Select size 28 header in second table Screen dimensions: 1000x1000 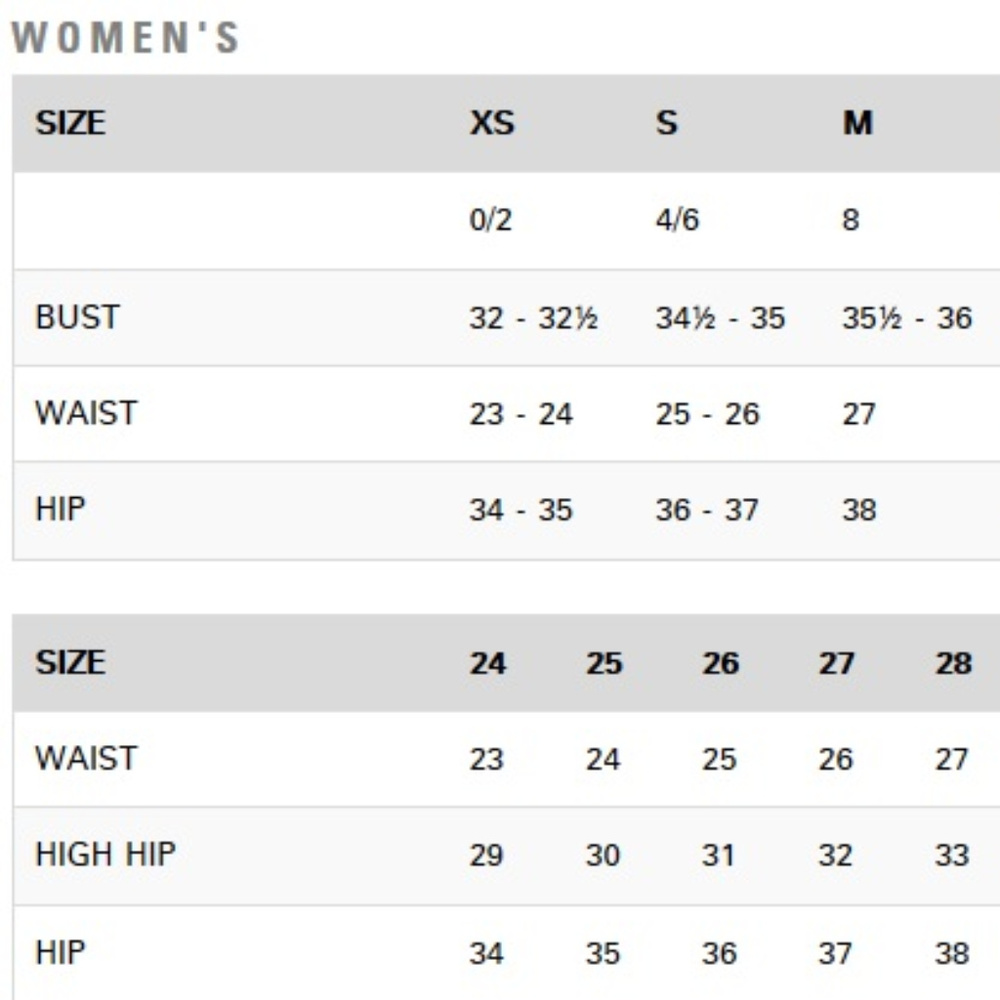point(953,663)
